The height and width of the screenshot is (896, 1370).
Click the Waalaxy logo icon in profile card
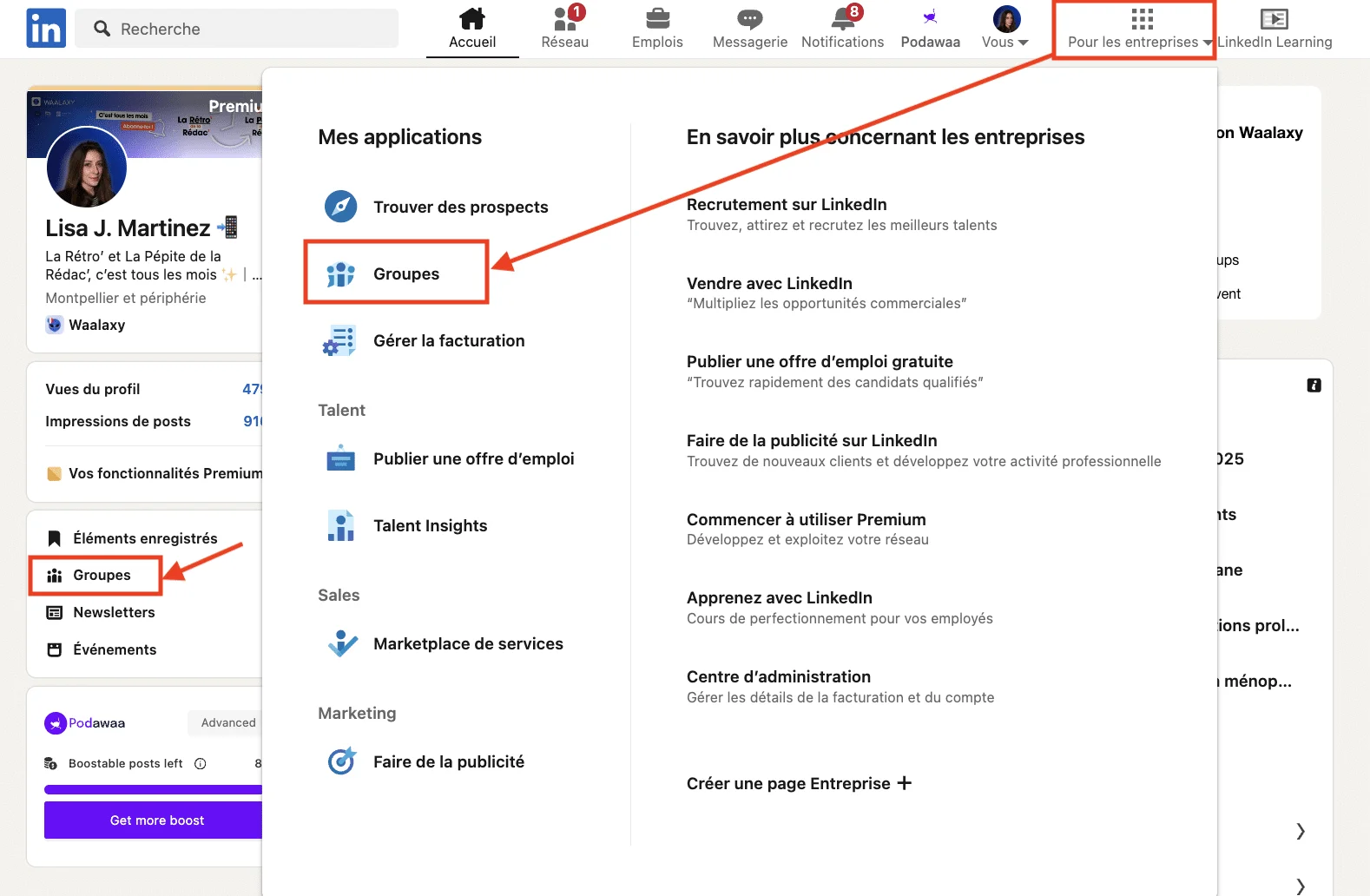click(55, 325)
